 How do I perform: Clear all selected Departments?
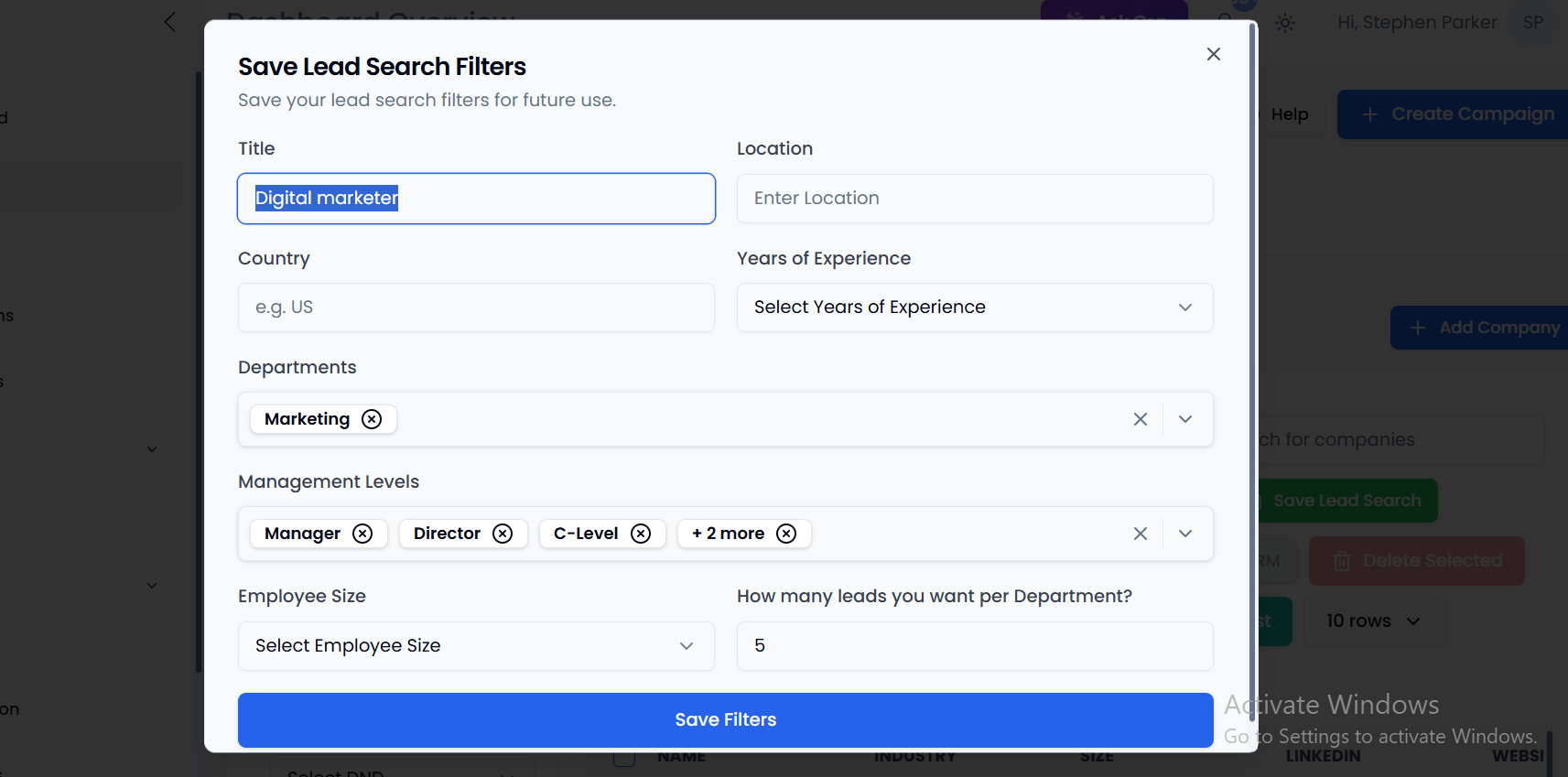click(x=1140, y=419)
